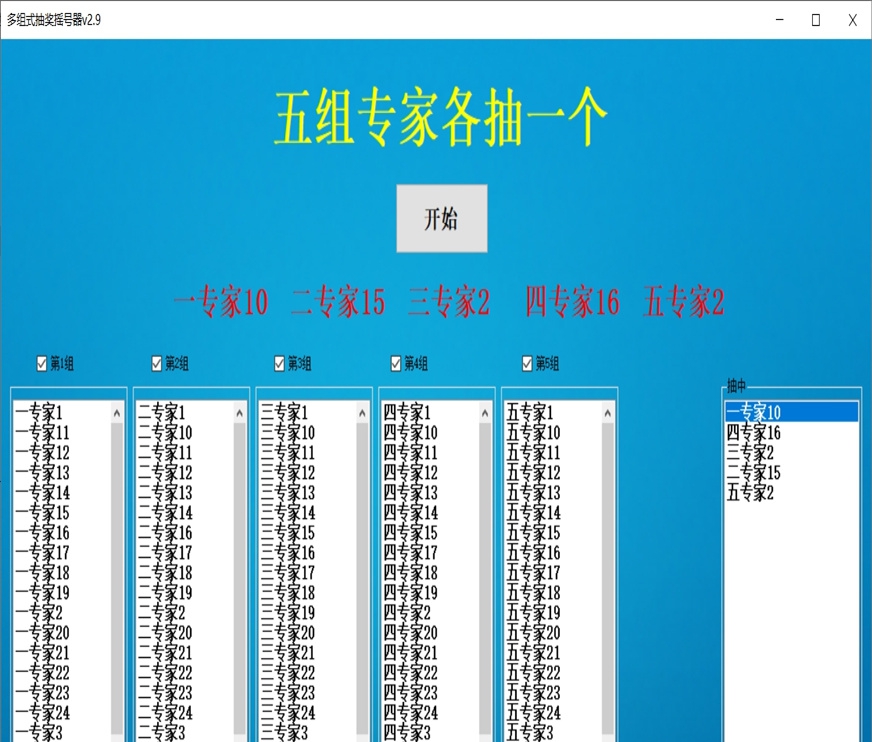872x742 pixels.
Task: Uncheck the 第2组 checkbox
Action: (x=155, y=363)
